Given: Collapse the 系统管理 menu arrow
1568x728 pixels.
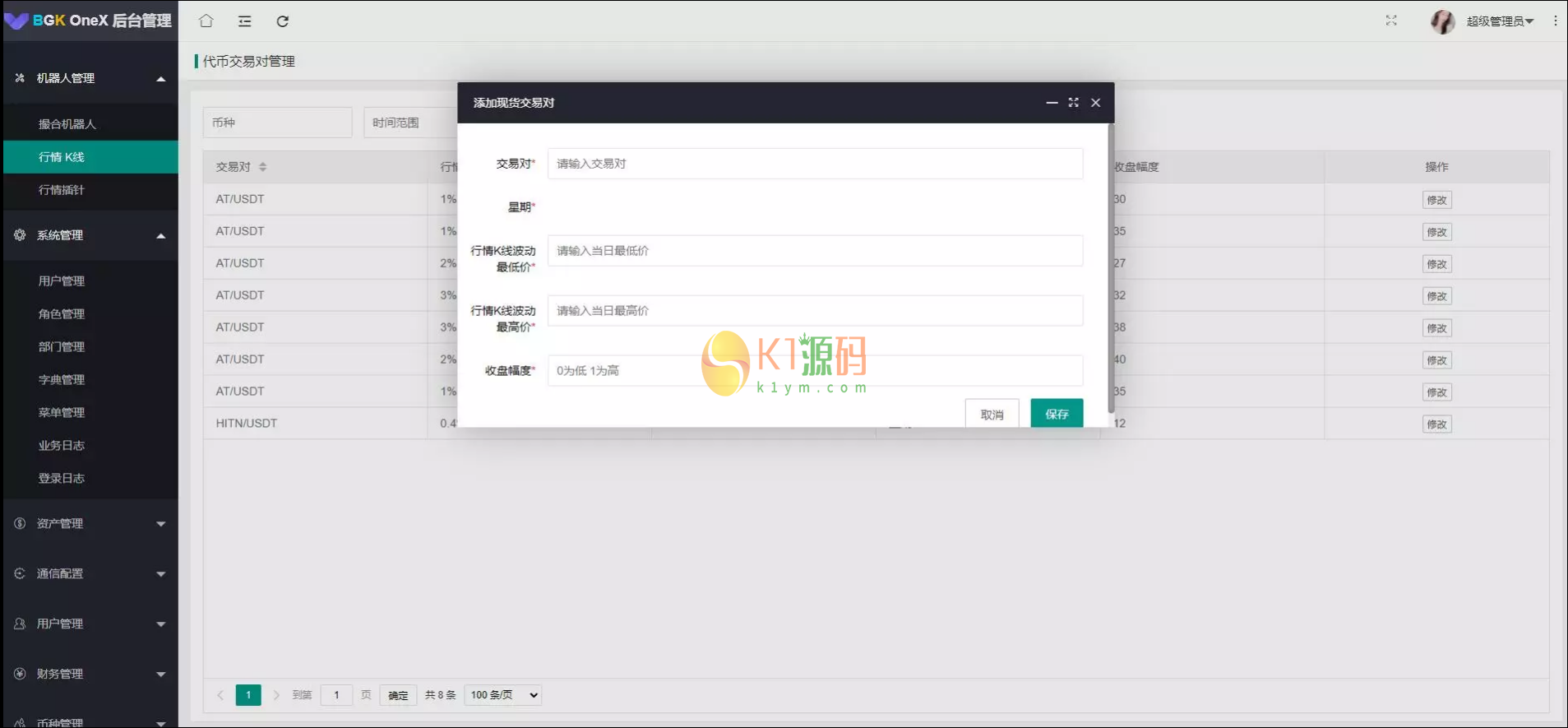Looking at the screenshot, I should (161, 236).
